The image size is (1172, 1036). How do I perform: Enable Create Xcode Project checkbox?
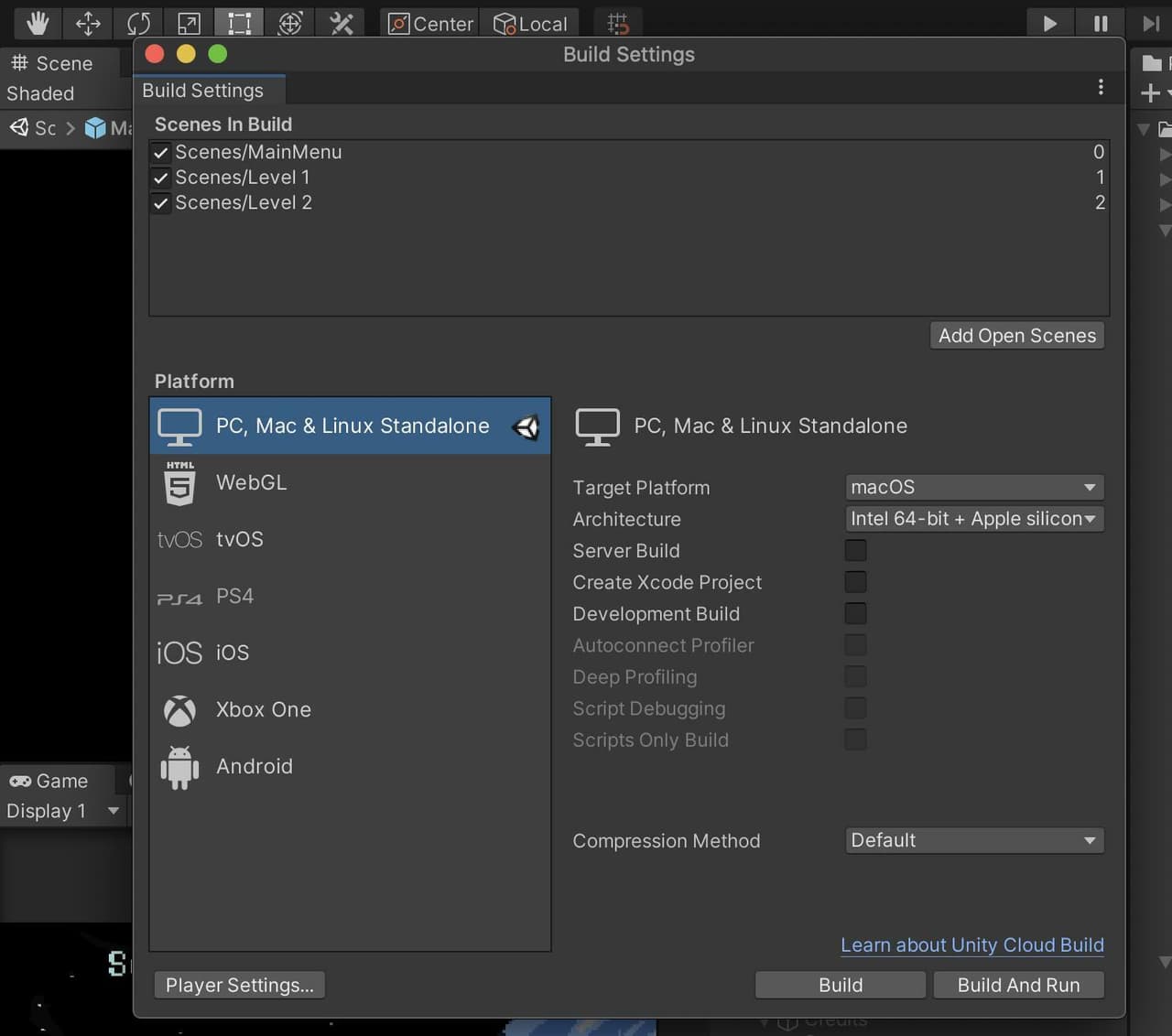pyautogui.click(x=855, y=582)
